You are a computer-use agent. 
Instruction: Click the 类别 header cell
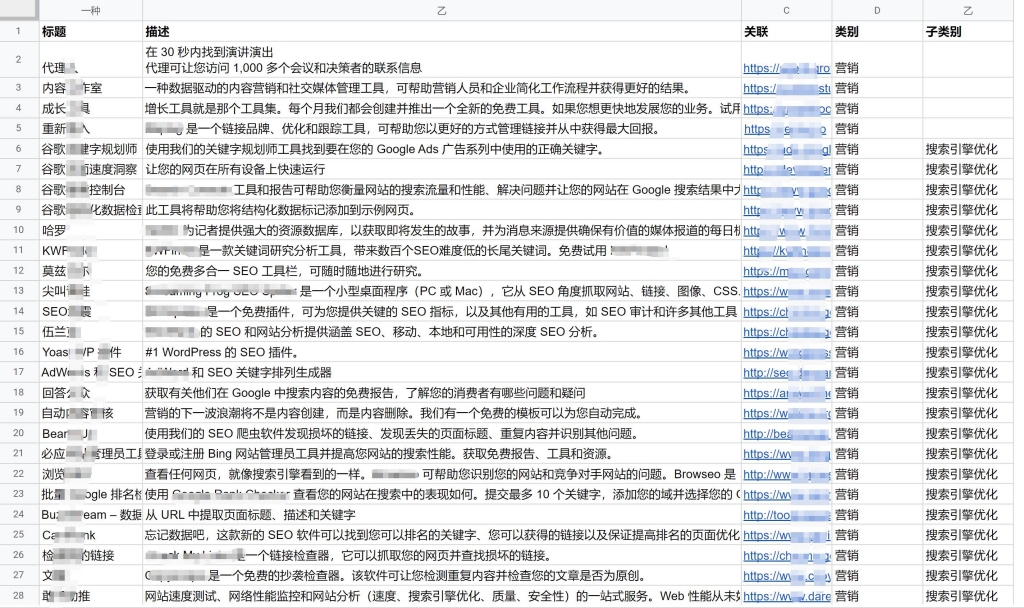point(877,31)
